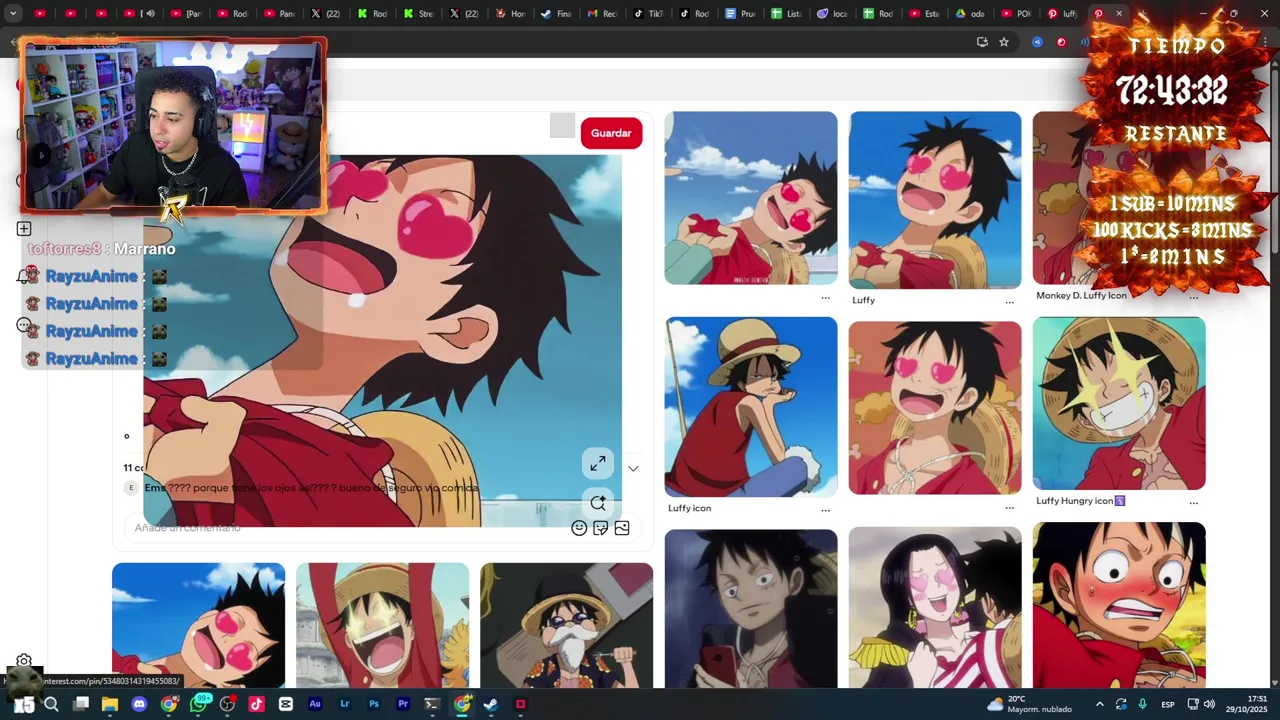Viewport: 1280px width, 720px height.
Task: Attach an image to the comment
Action: [622, 528]
